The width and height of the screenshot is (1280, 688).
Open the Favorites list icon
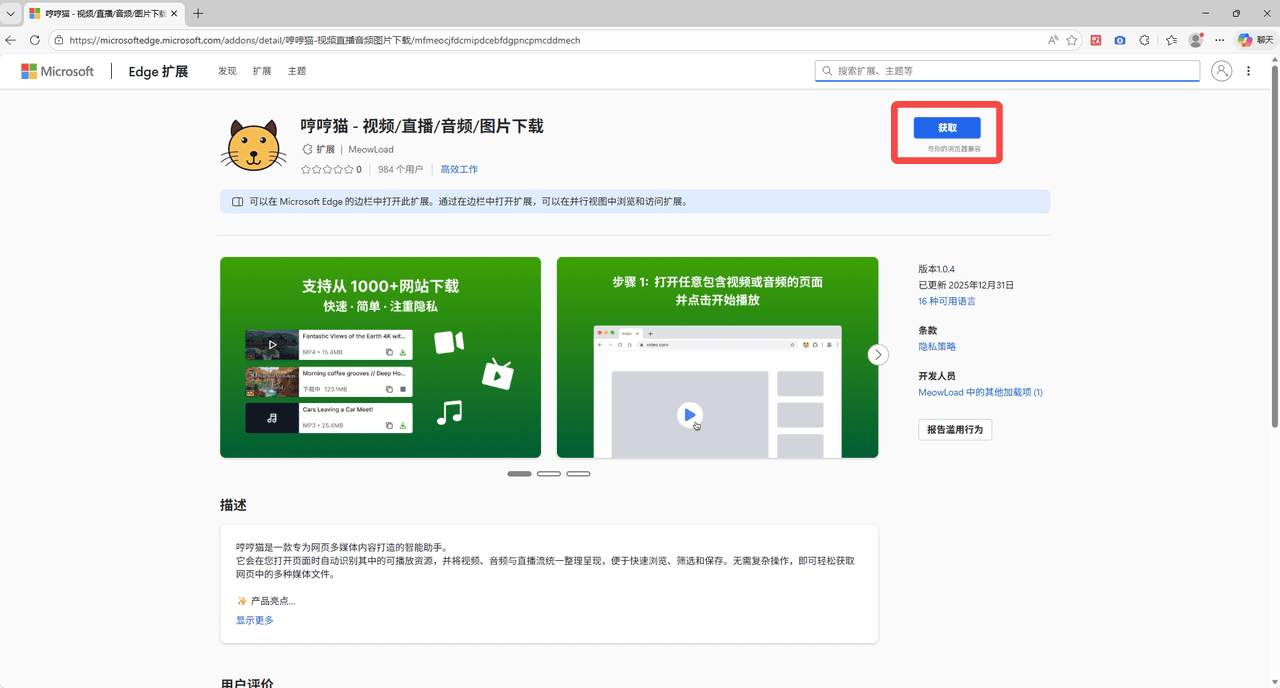pos(1171,40)
